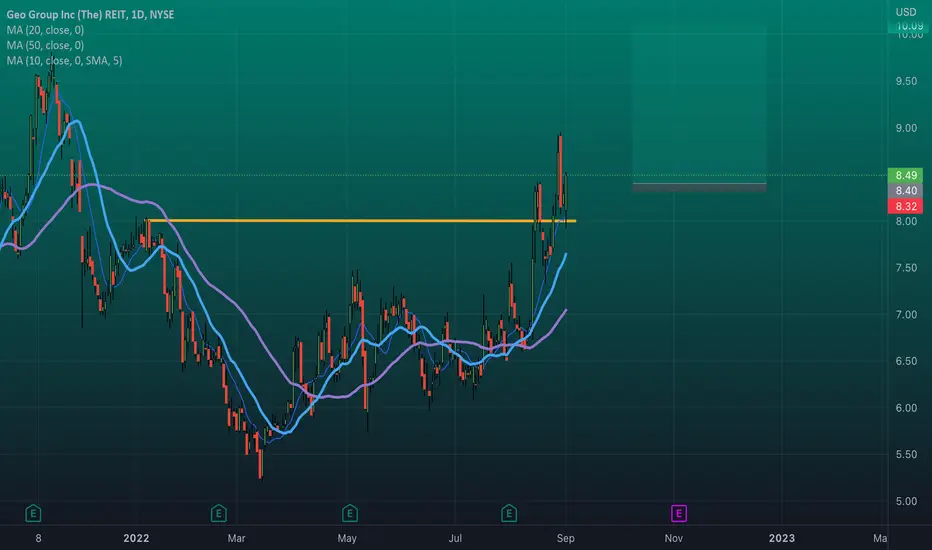Select the MA (50, close, 0) indicator legend
Image resolution: width=932 pixels, height=550 pixels.
45,45
